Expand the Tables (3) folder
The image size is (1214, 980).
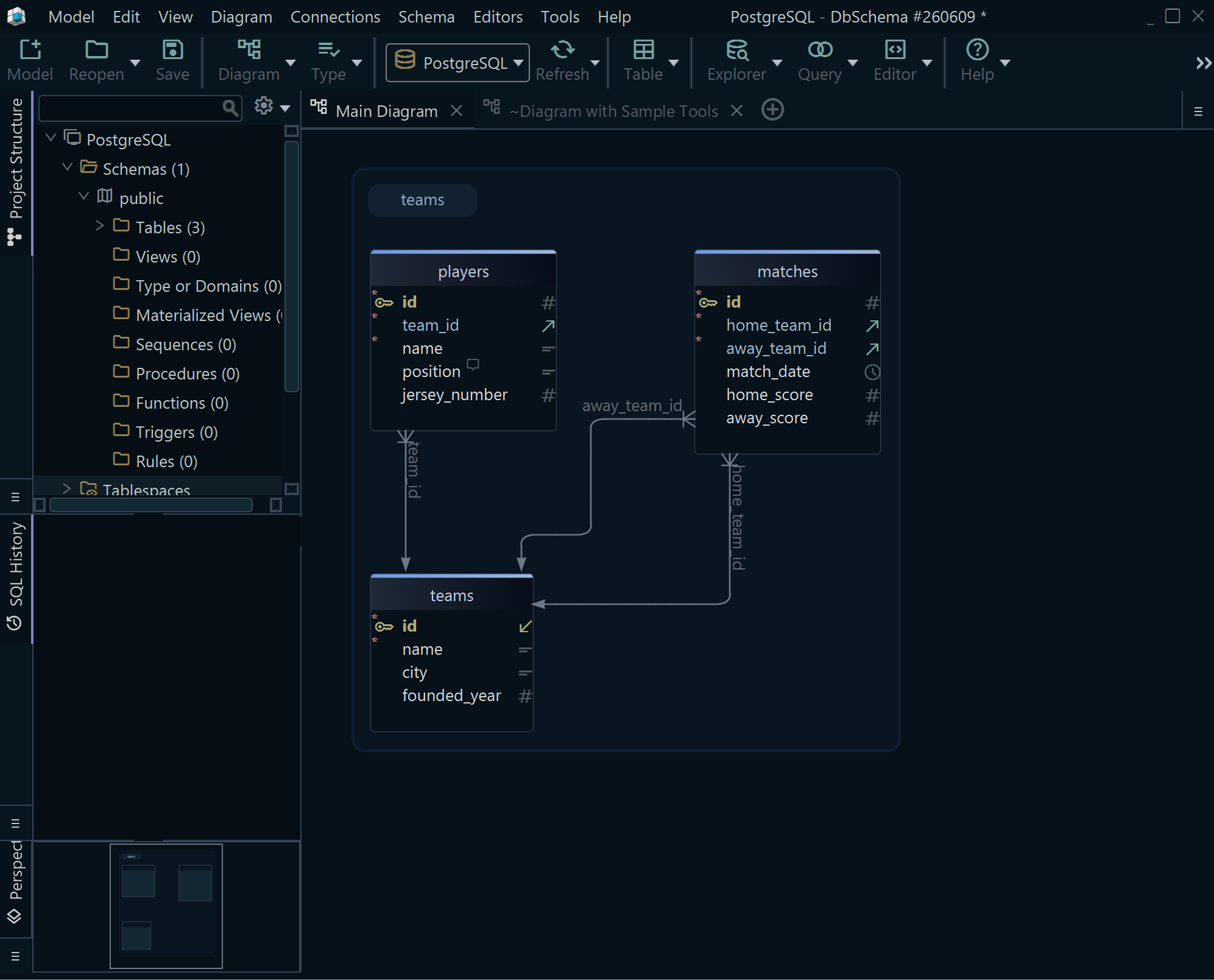[x=99, y=226]
